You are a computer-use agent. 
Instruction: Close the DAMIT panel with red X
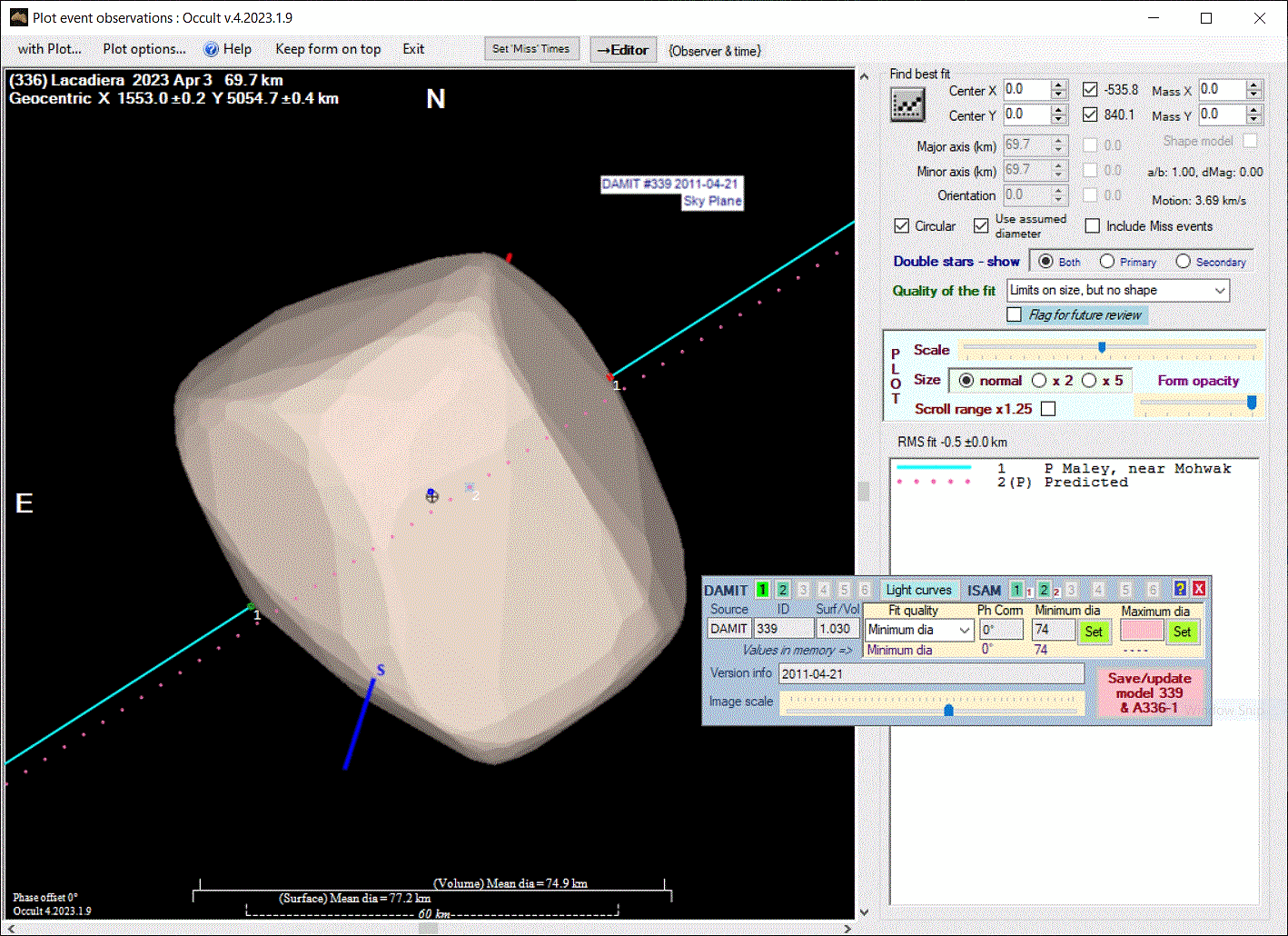[1198, 589]
